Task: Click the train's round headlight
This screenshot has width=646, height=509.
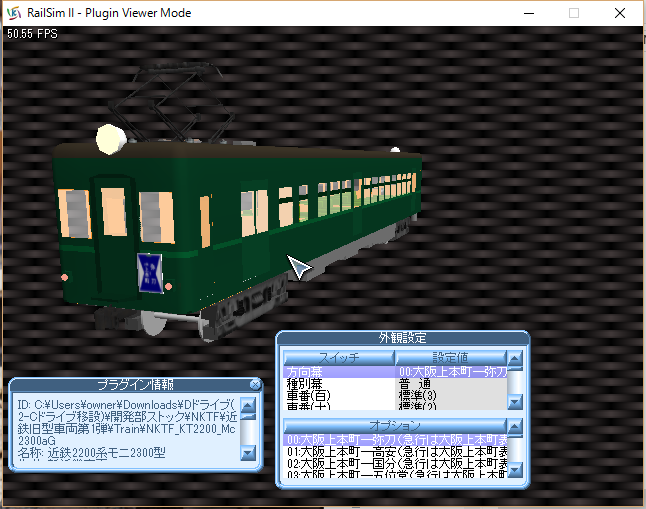Action: pyautogui.click(x=110, y=139)
